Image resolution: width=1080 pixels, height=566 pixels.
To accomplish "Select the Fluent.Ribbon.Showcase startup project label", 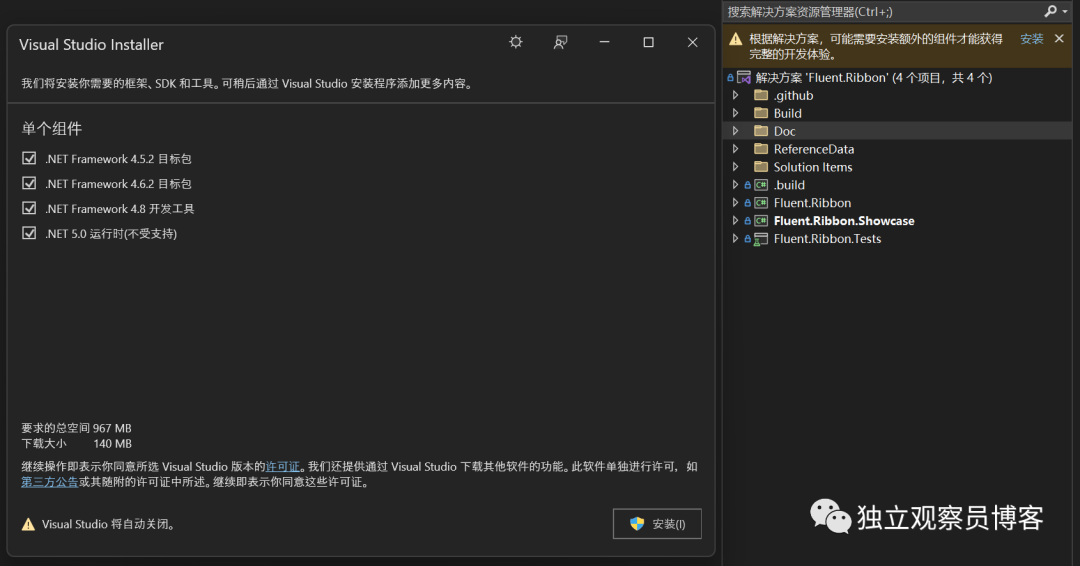I will coord(844,221).
